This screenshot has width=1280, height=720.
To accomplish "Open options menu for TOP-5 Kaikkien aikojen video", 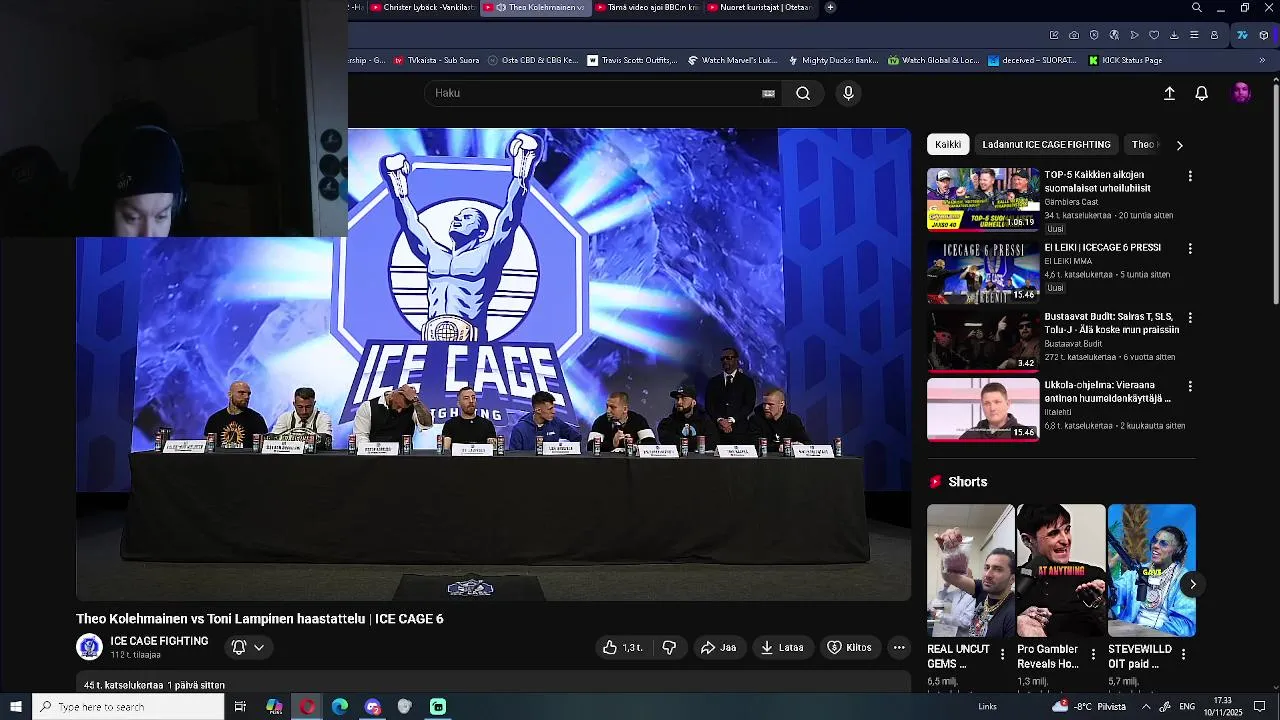I will click(1190, 176).
